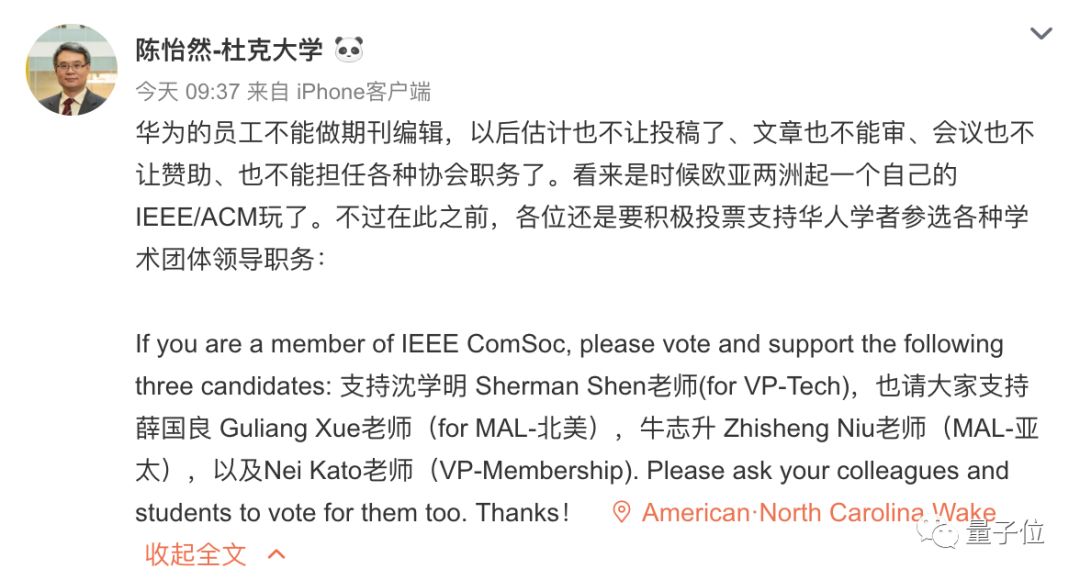Click the up chevron next to 收起全文
Screen dimensions: 1080x580
pyautogui.click(x=277, y=554)
